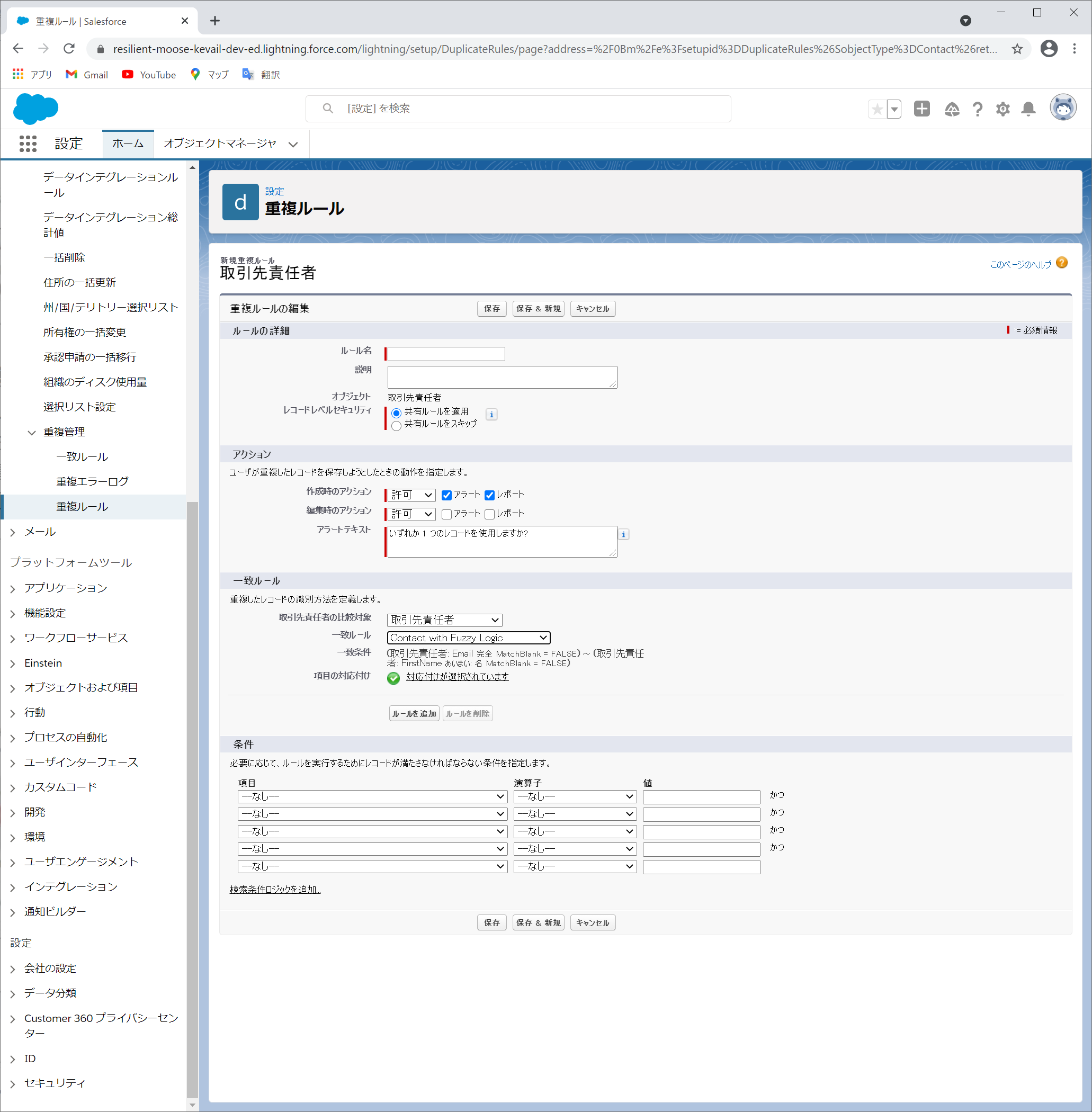Open the Setup gear icon
The height and width of the screenshot is (1112, 1092).
pyautogui.click(x=1003, y=109)
